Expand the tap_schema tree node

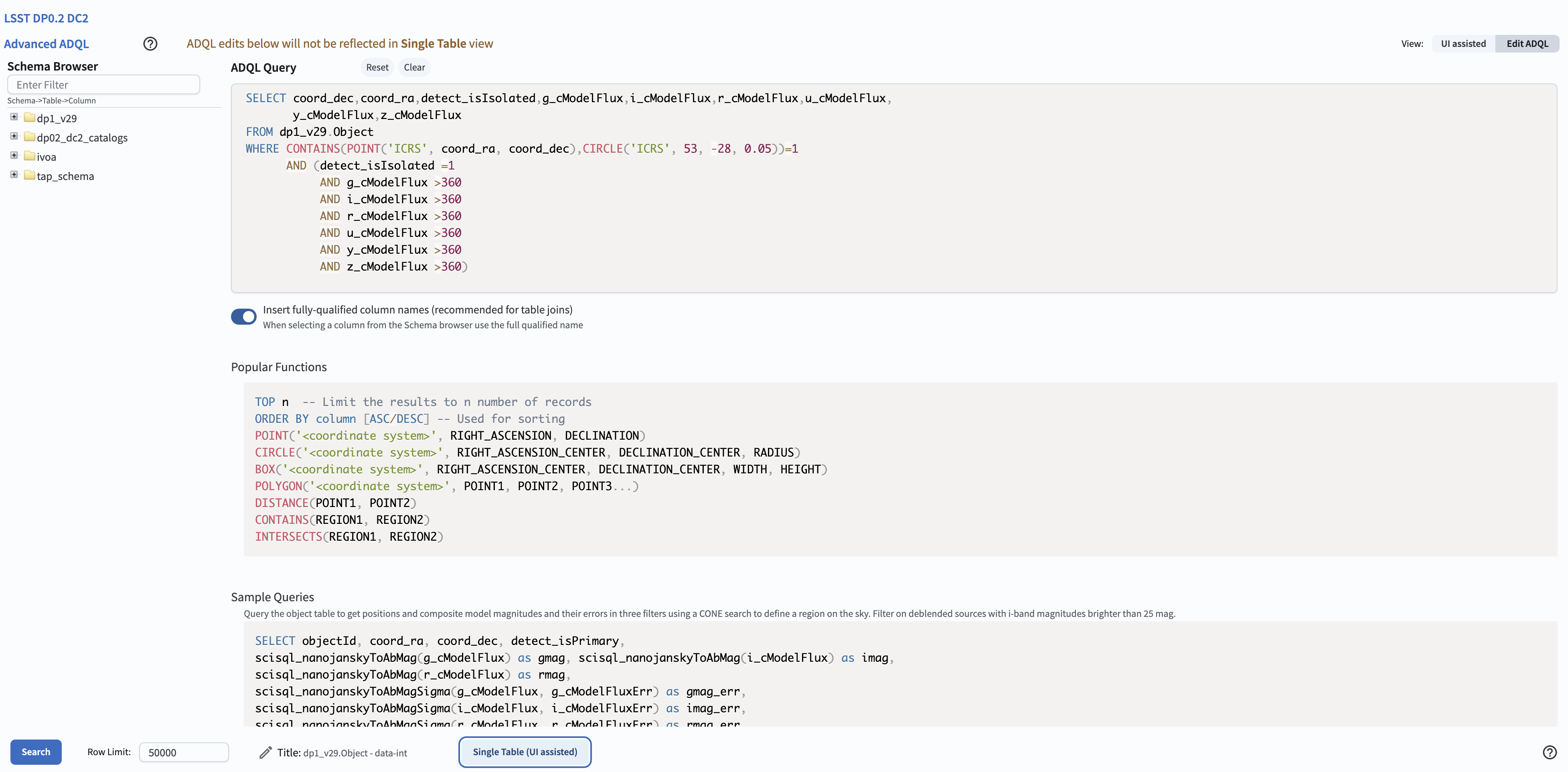point(14,175)
